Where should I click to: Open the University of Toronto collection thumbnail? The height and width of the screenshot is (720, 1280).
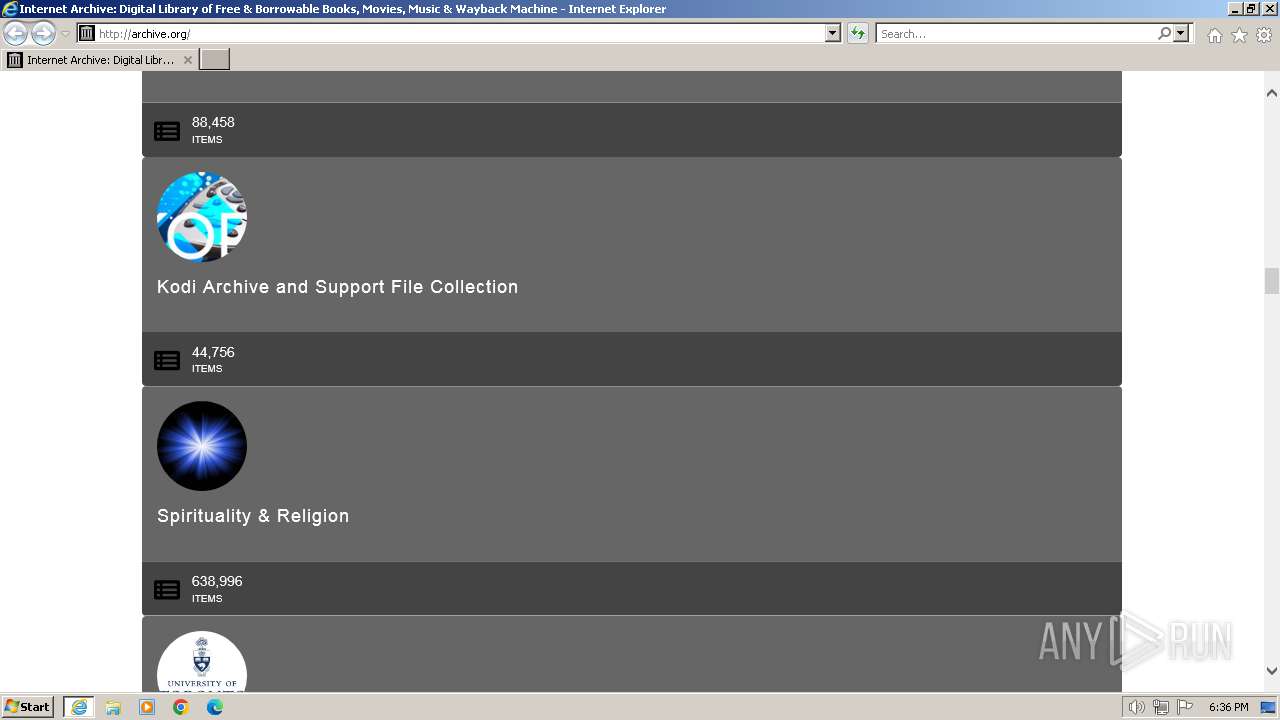202,662
